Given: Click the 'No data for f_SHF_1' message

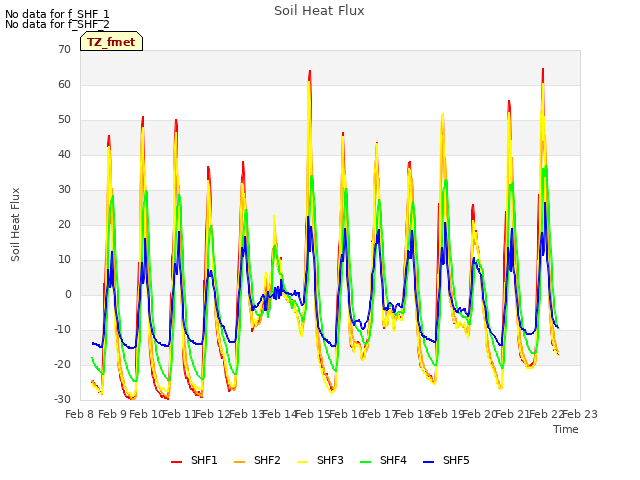Looking at the screenshot, I should (x=57, y=14).
